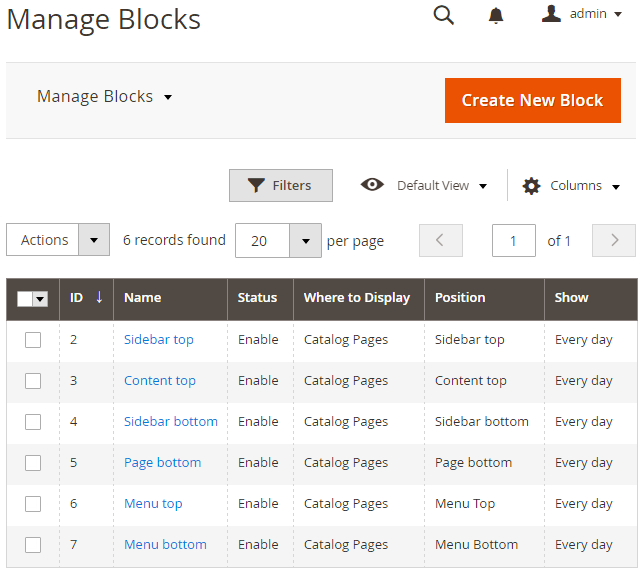Select the Page bottom row checkbox

33,463
